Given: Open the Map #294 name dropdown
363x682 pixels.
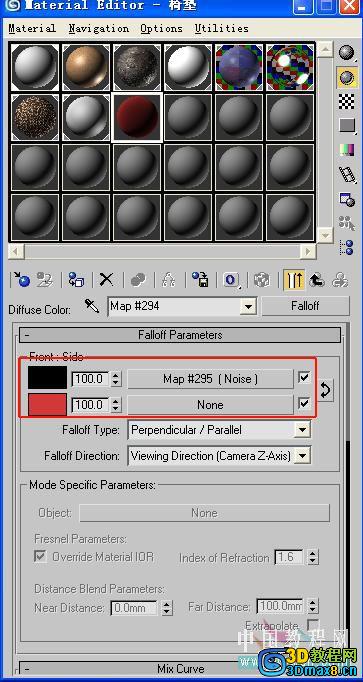Looking at the screenshot, I should click(248, 307).
